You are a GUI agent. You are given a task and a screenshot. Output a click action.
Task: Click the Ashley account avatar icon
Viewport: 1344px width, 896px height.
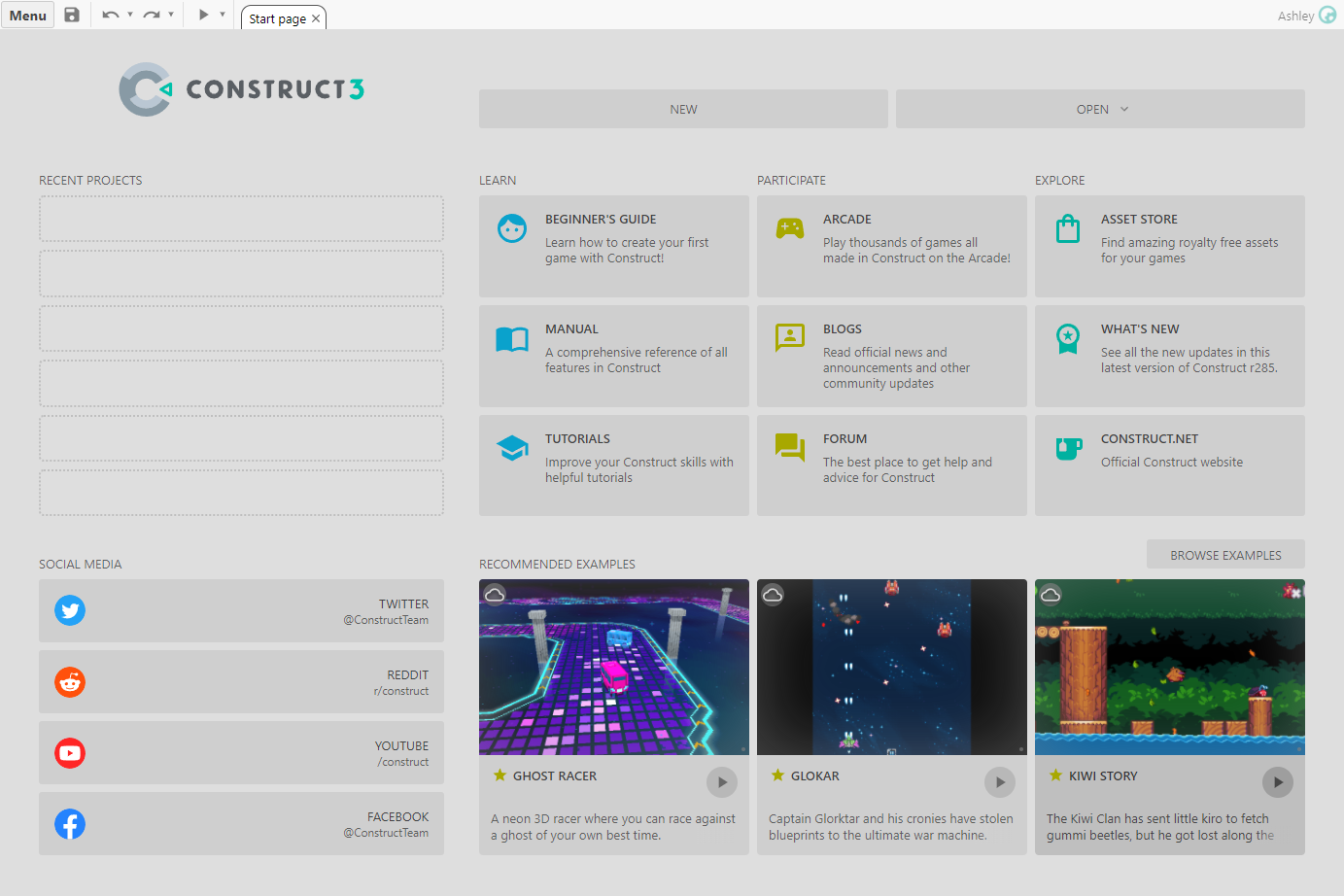point(1327,16)
